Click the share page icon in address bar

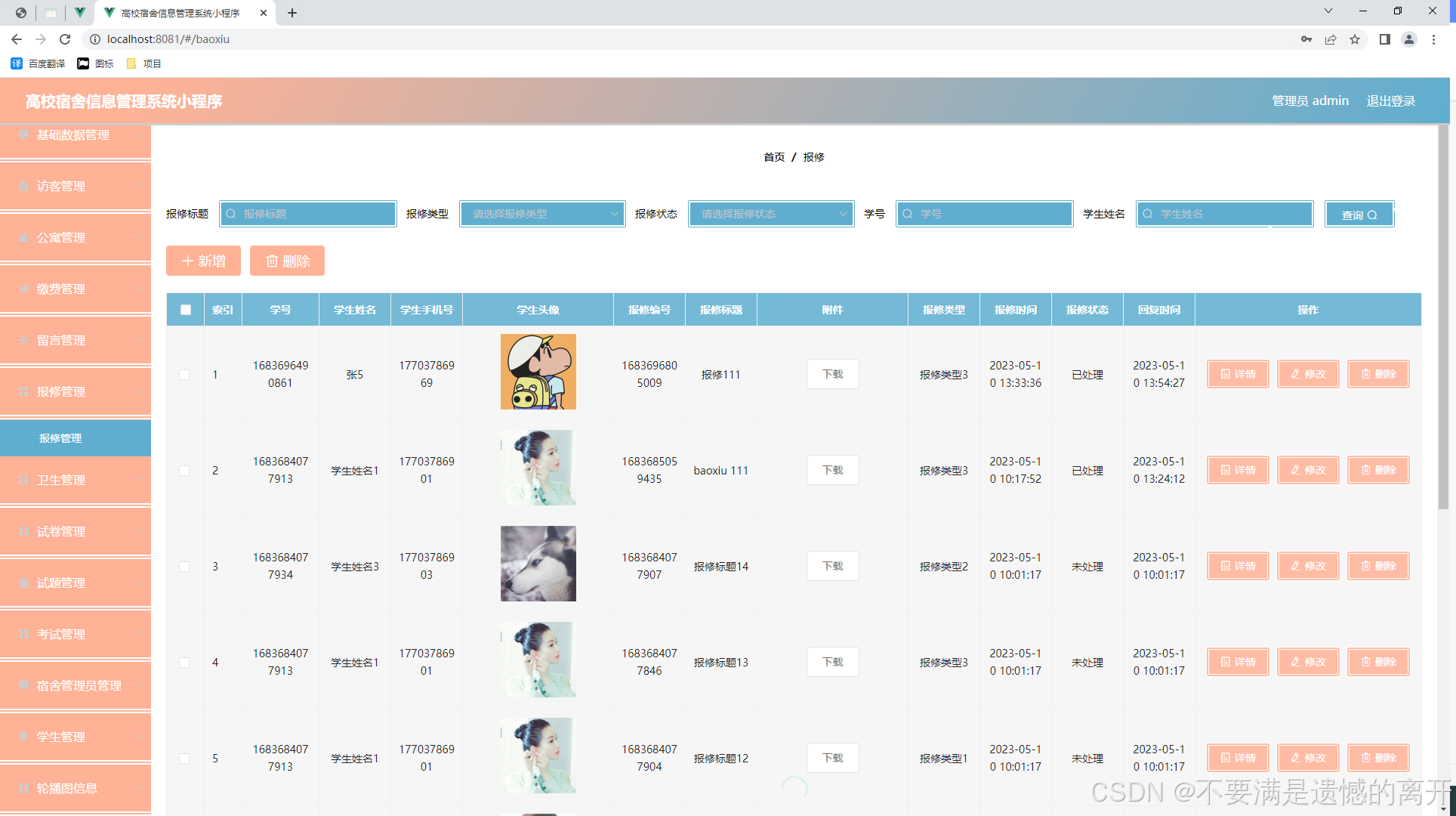click(1331, 39)
